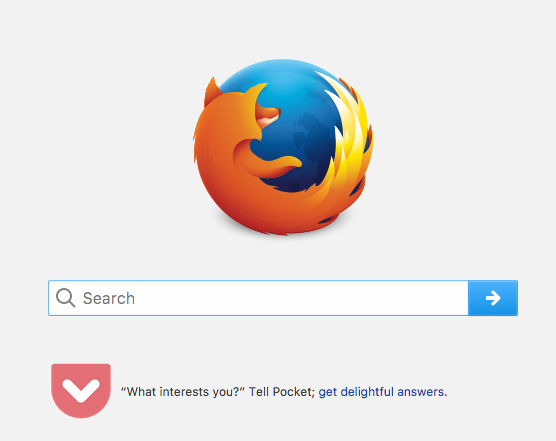Viewport: 556px width, 441px height.
Task: Submit the search with the blue go button
Action: click(493, 298)
